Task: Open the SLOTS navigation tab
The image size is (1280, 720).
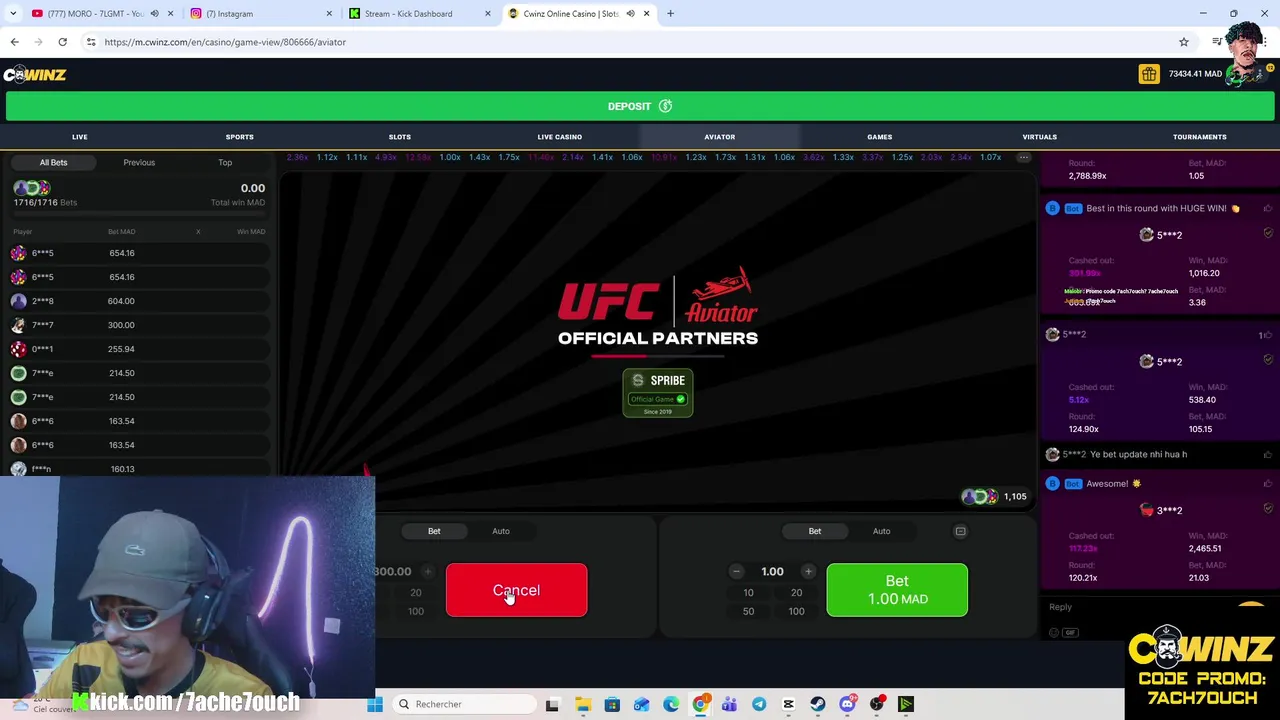Action: tap(400, 137)
